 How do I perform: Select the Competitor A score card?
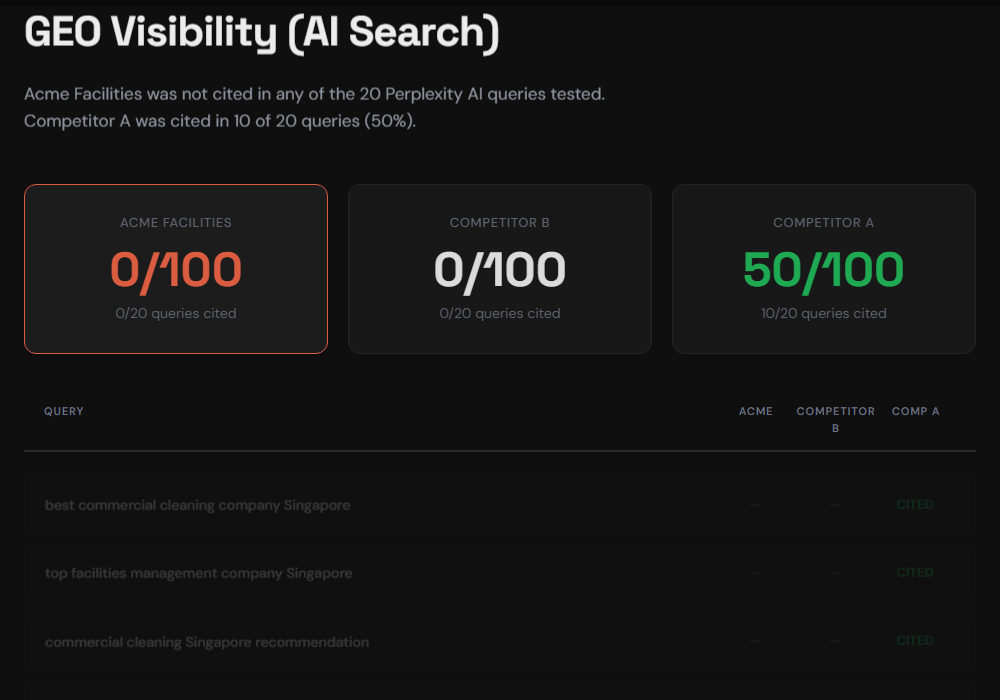click(823, 268)
